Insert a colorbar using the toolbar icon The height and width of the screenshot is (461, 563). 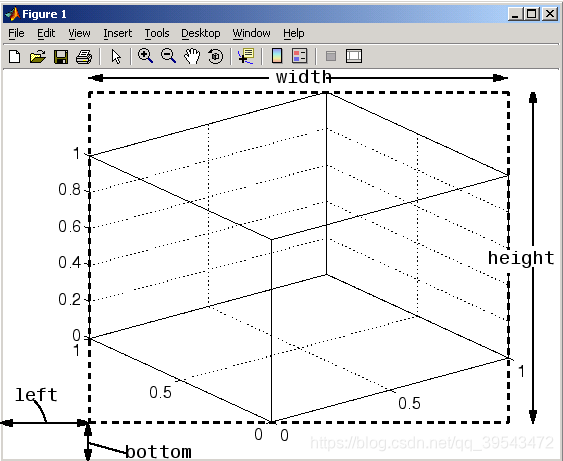pyautogui.click(x=276, y=56)
